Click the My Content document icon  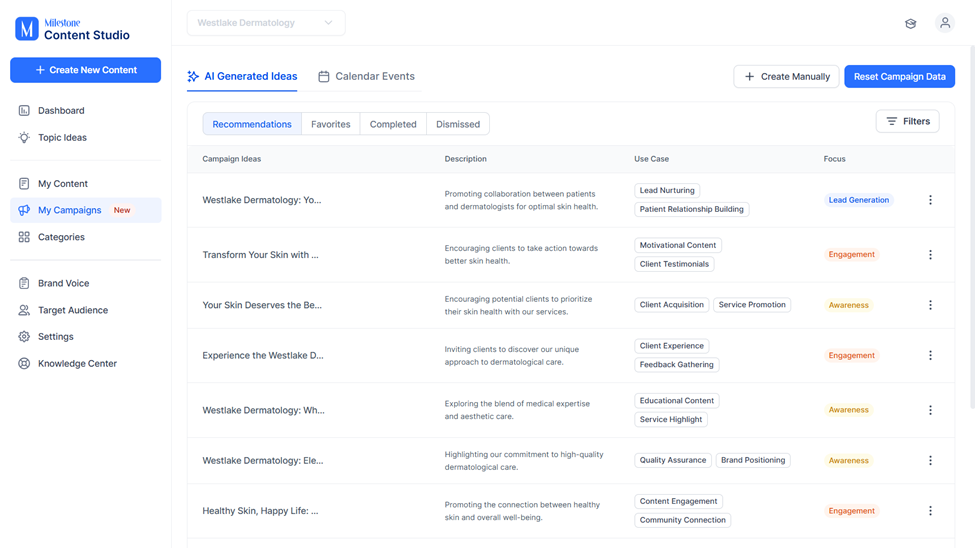pos(24,183)
